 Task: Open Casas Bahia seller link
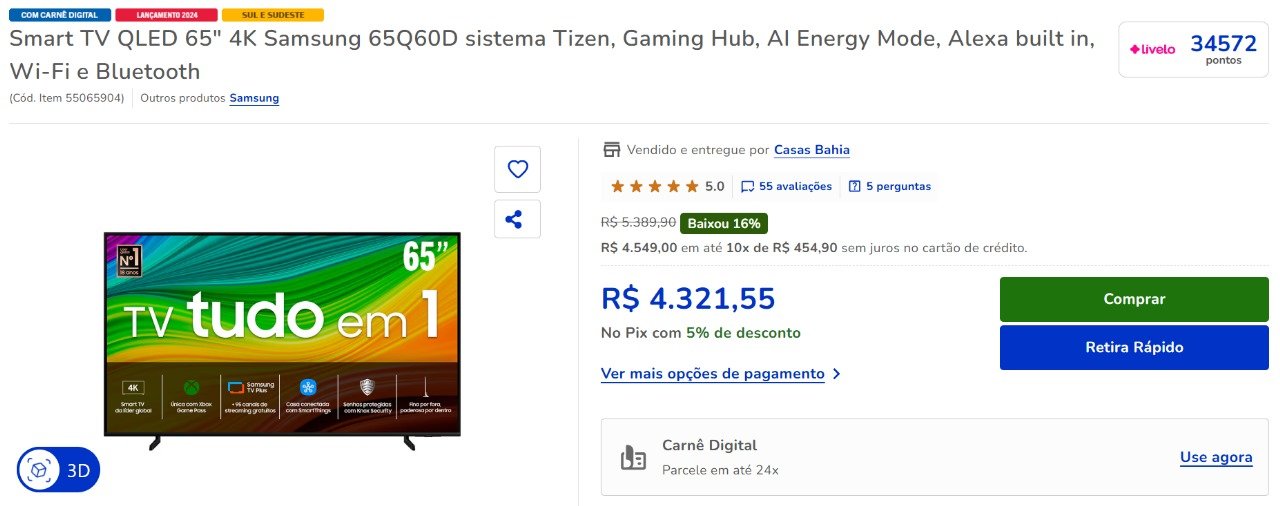click(x=812, y=150)
